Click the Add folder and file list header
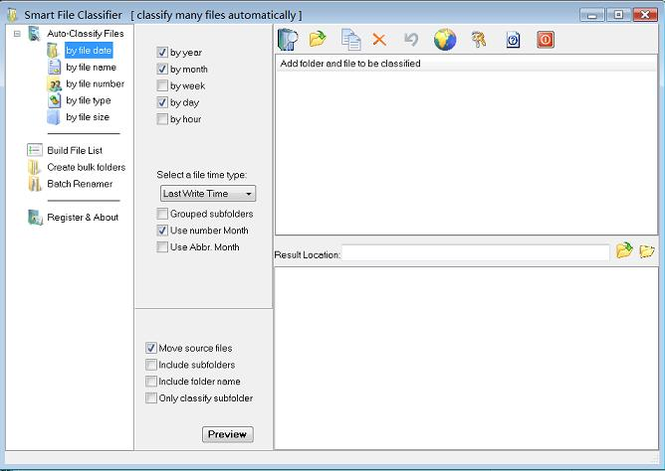665x471 pixels. coord(466,64)
